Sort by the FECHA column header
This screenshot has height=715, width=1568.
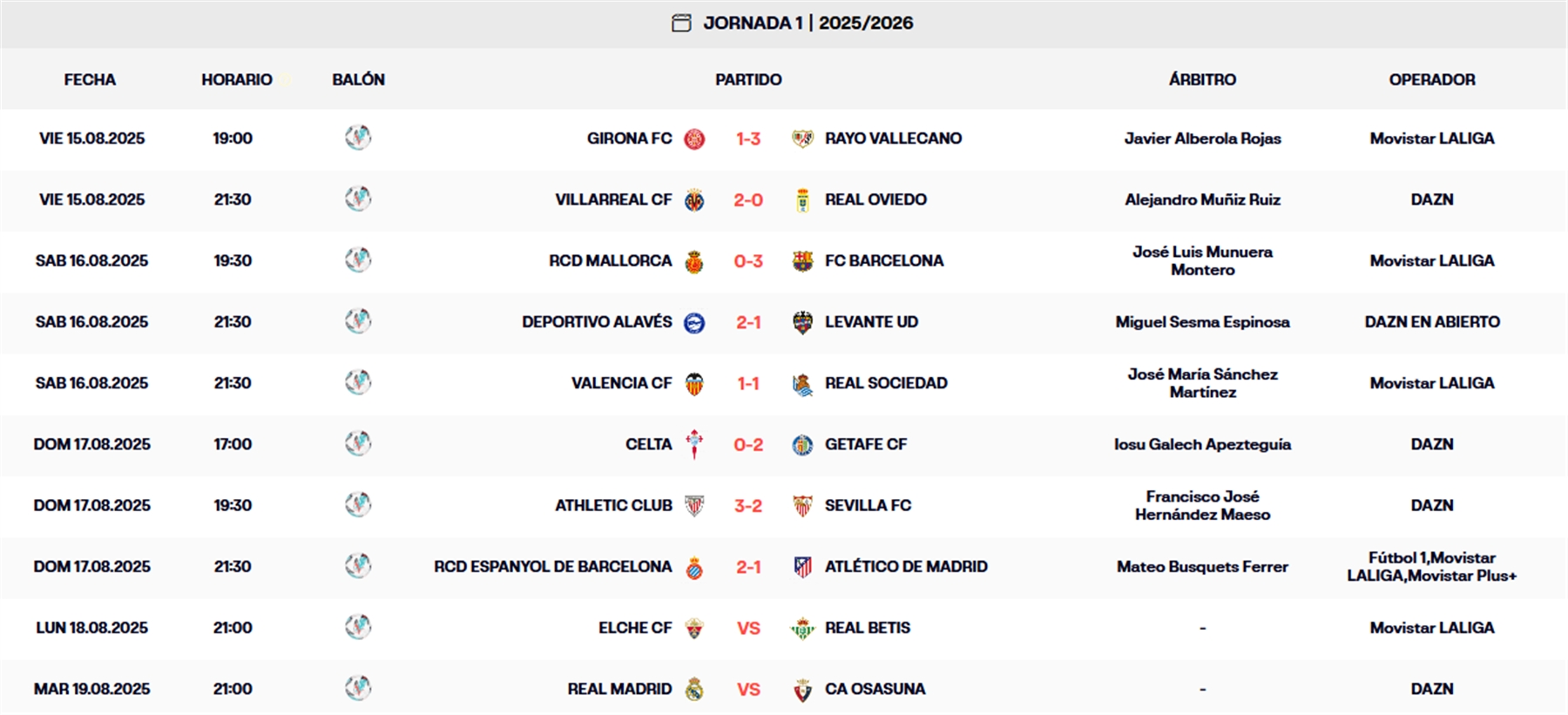(90, 79)
